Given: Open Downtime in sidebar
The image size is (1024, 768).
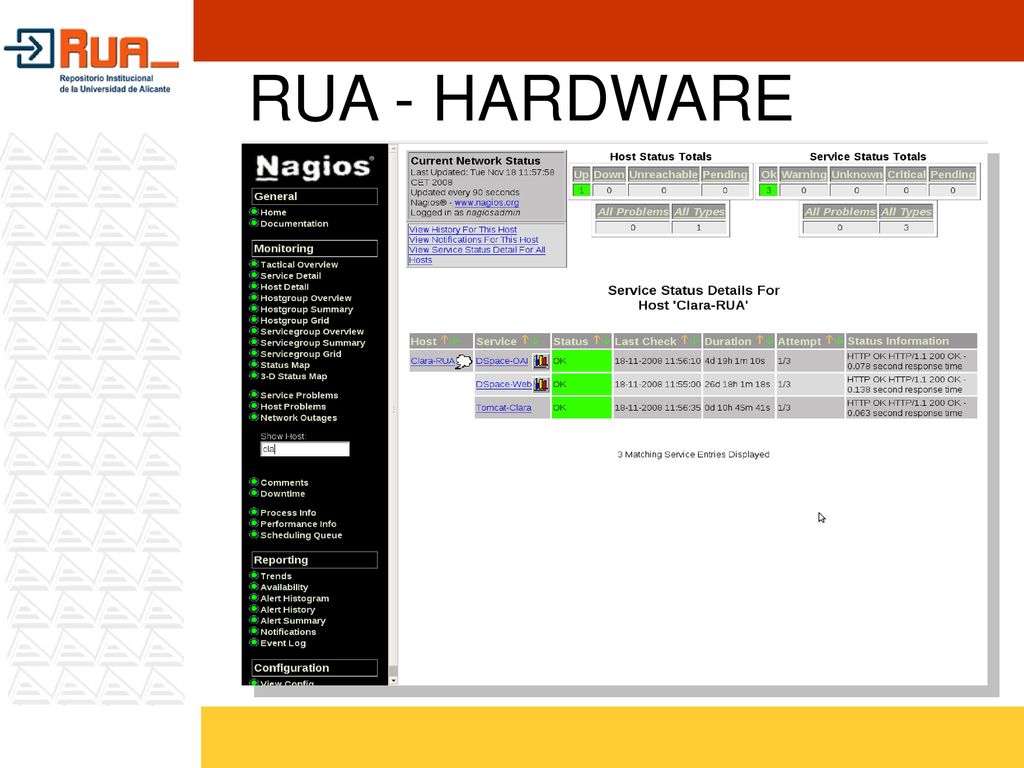Looking at the screenshot, I should 282,494.
